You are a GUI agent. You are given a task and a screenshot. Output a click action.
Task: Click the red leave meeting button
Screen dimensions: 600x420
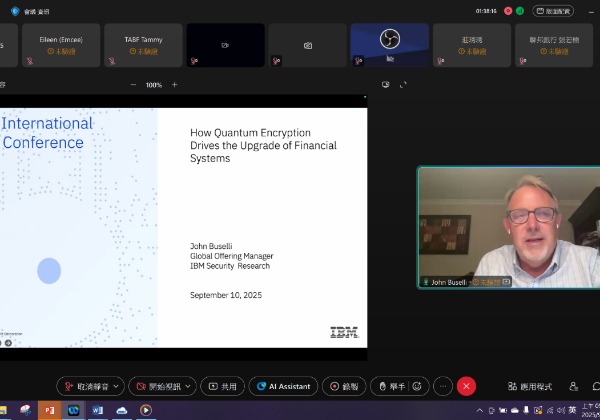[x=467, y=386]
